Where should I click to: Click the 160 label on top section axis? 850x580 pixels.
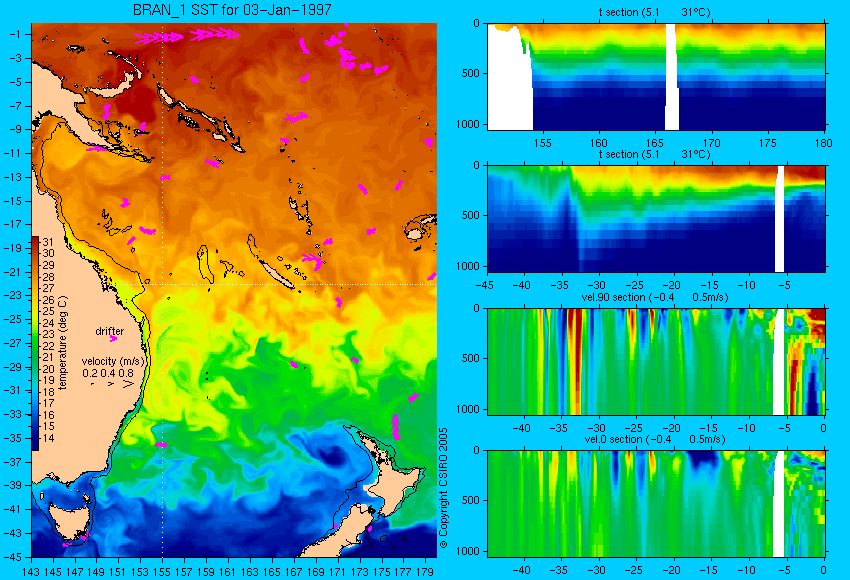pyautogui.click(x=598, y=143)
